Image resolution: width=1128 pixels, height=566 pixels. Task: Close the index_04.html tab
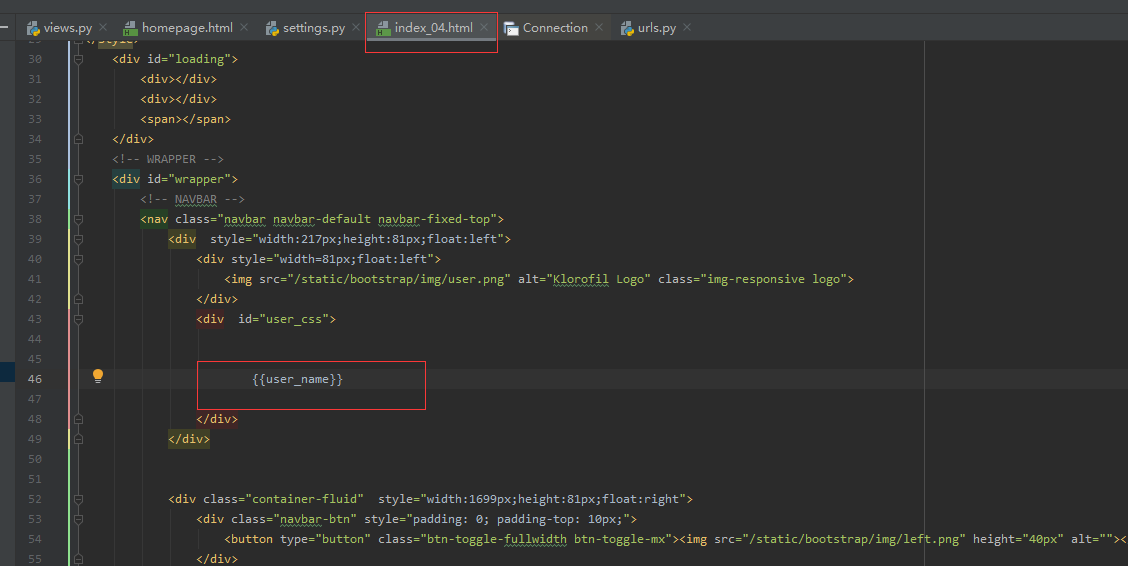[484, 27]
